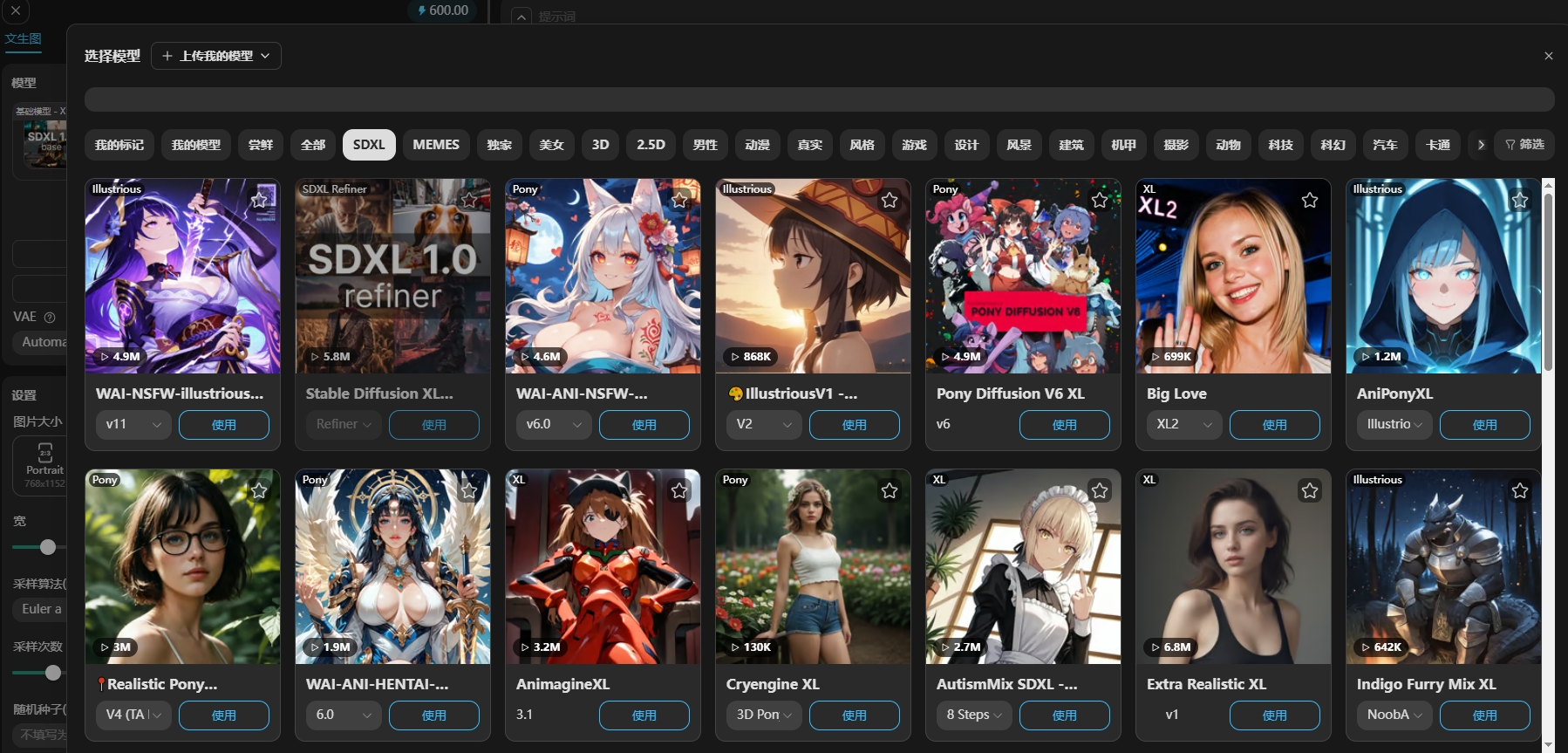This screenshot has width=1568, height=753.
Task: Open the Euler a sampler dropdown
Action: [40, 609]
